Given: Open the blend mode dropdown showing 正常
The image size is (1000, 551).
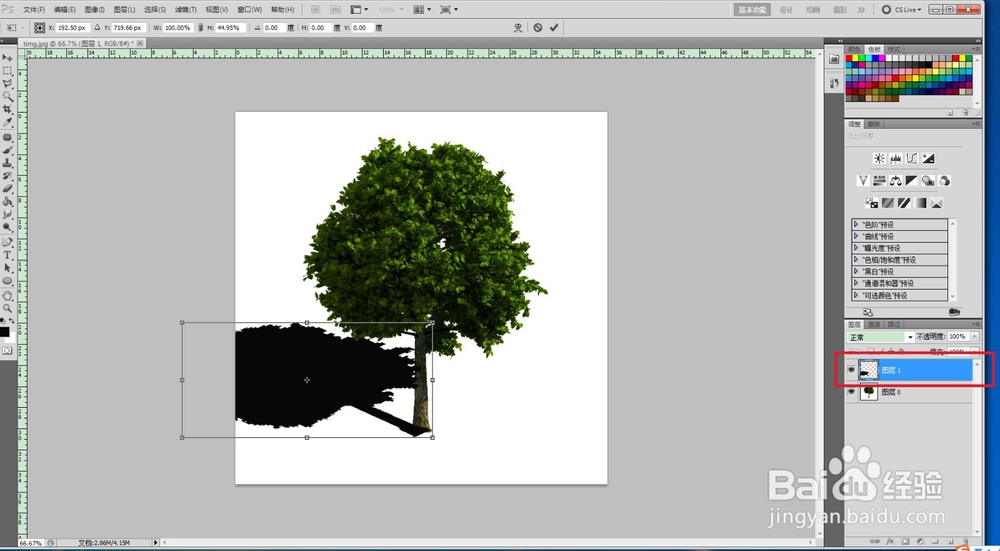Looking at the screenshot, I should pyautogui.click(x=881, y=337).
